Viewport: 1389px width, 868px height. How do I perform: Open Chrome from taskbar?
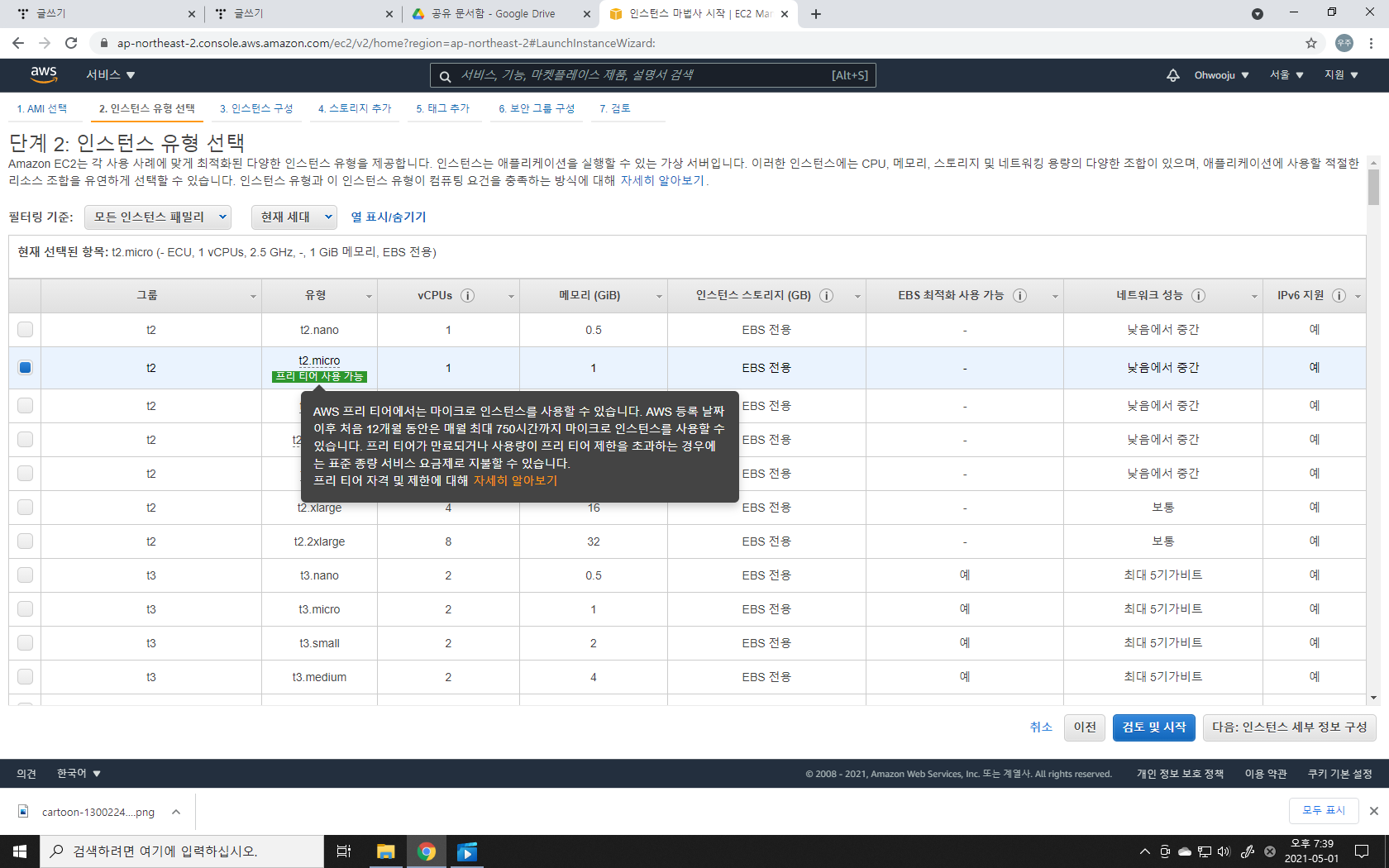pos(427,851)
